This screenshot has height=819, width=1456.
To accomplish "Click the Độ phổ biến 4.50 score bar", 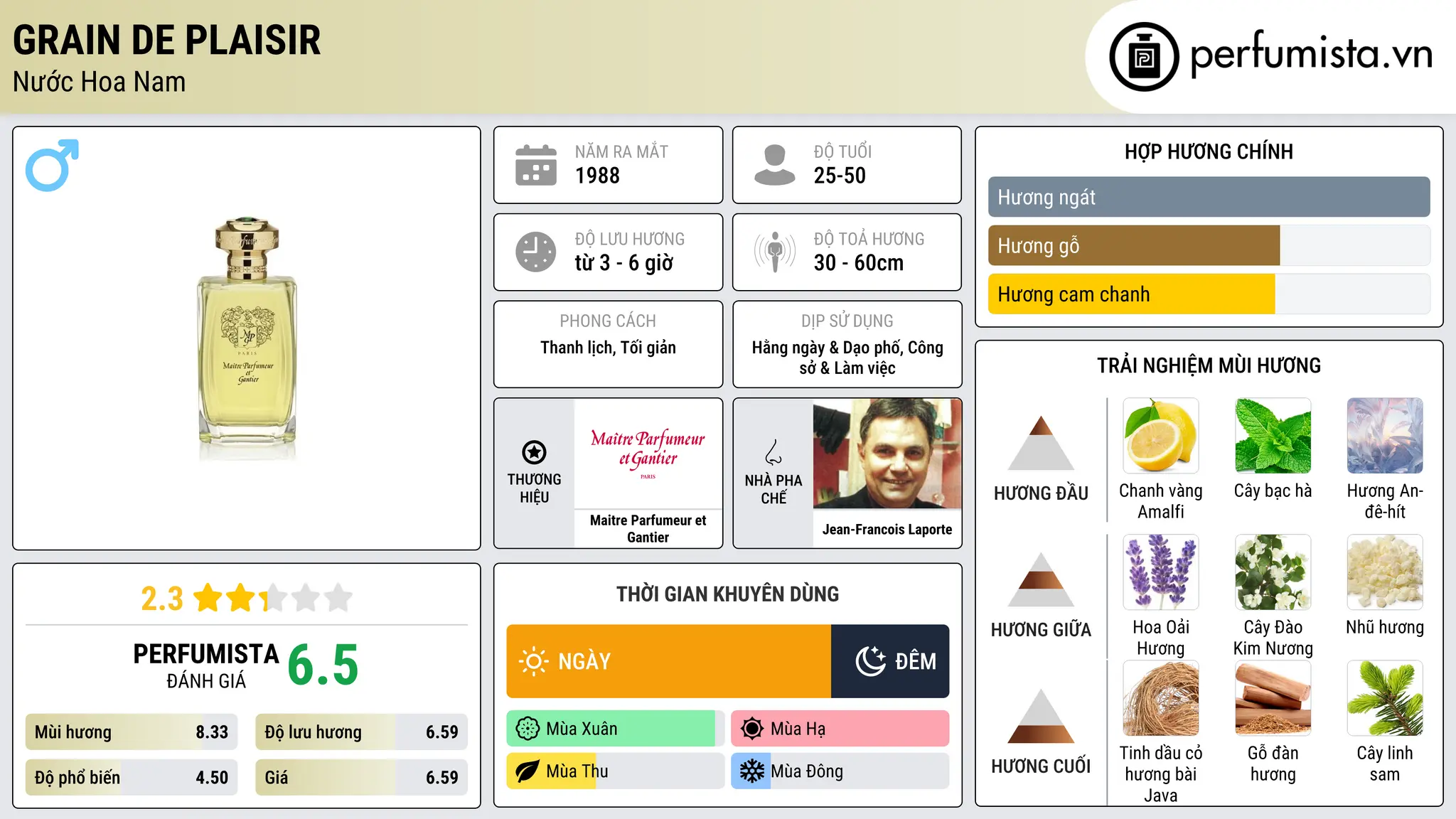I will pyautogui.click(x=132, y=777).
